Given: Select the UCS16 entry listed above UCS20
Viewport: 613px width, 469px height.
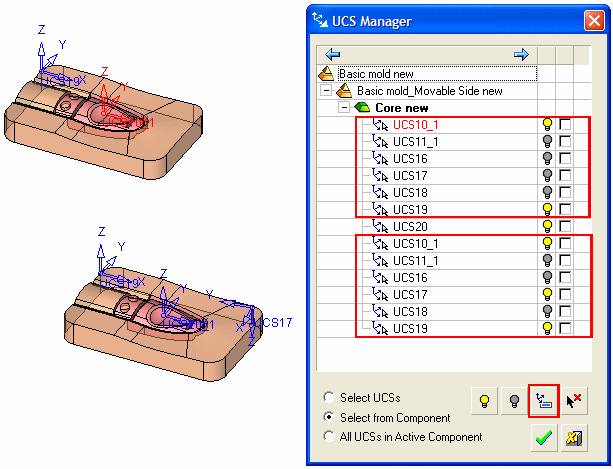Looking at the screenshot, I should point(410,159).
